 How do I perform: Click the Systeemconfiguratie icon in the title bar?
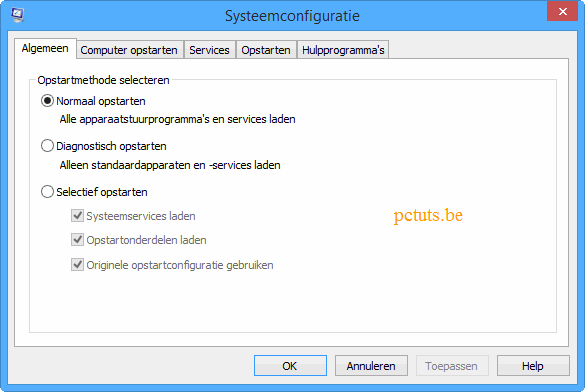[x=17, y=15]
